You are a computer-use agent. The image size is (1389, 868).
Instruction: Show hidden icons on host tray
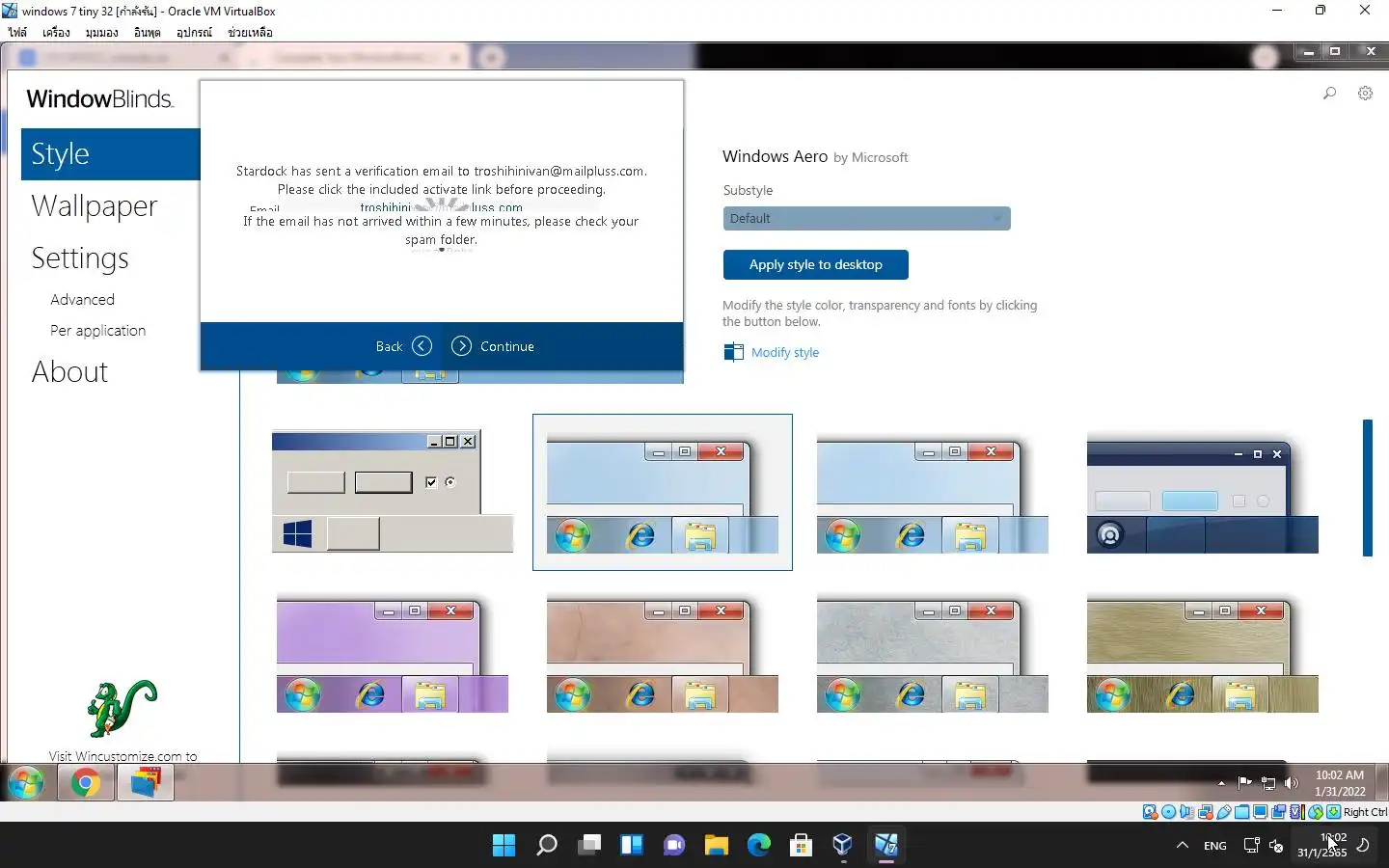[x=1182, y=845]
